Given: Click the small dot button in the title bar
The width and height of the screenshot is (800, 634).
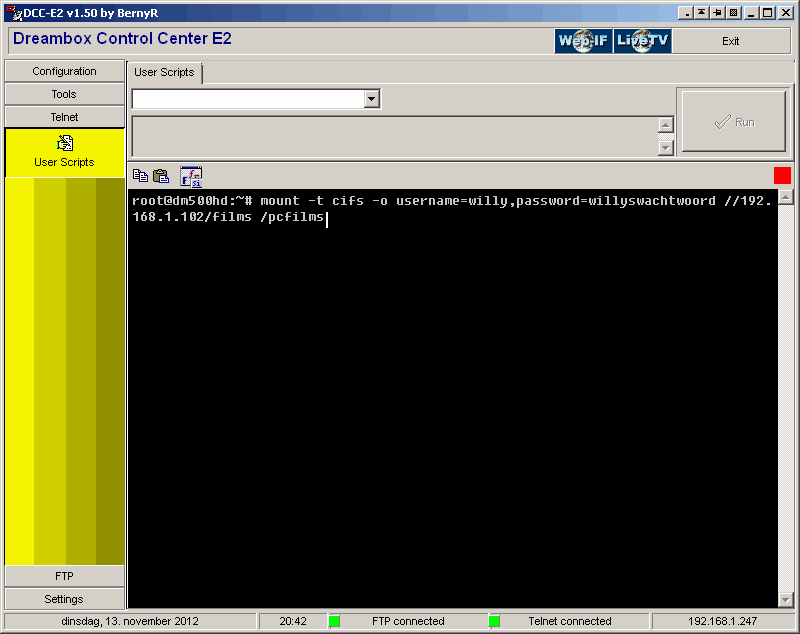Looking at the screenshot, I should point(686,13).
